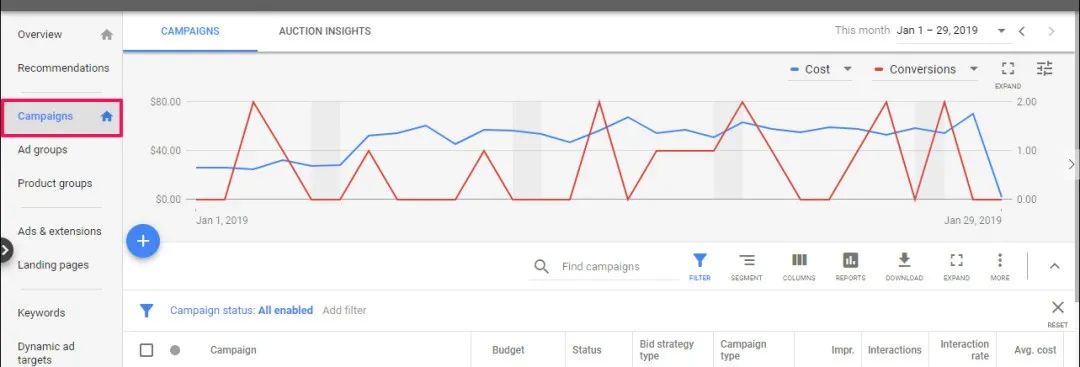Screen dimensions: 1080x367
Task: Click the Find campaigns search field
Action: point(604,266)
